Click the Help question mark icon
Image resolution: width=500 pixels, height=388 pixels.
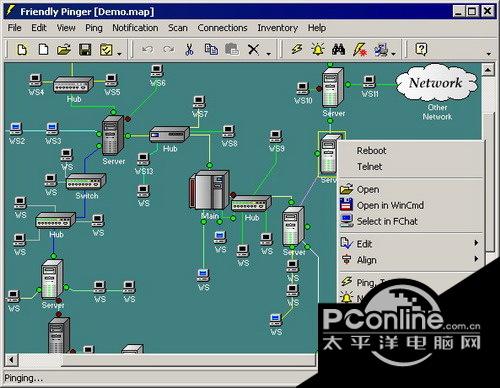pyautogui.click(x=421, y=49)
